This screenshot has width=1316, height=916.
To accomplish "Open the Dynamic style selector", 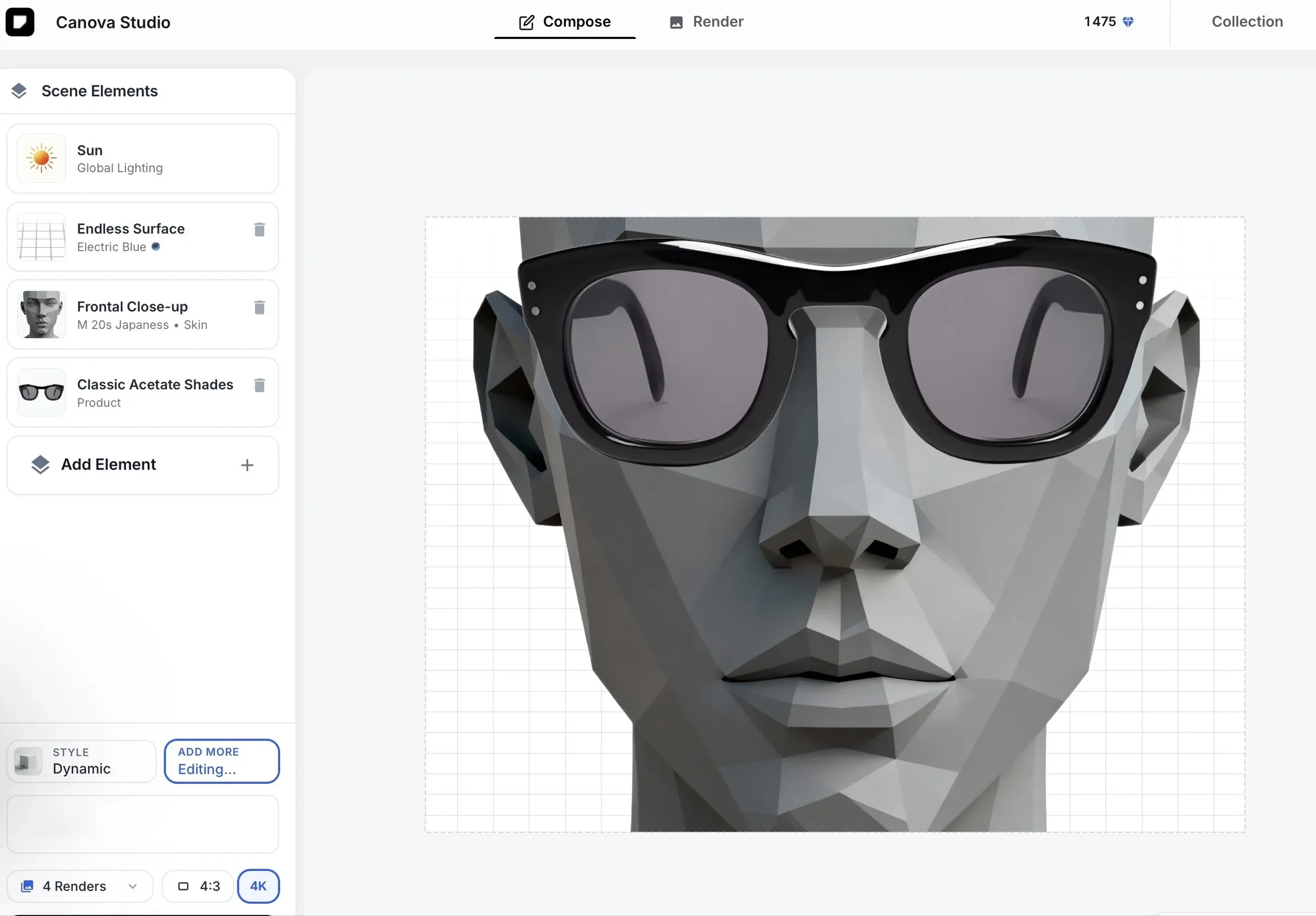I will point(81,761).
